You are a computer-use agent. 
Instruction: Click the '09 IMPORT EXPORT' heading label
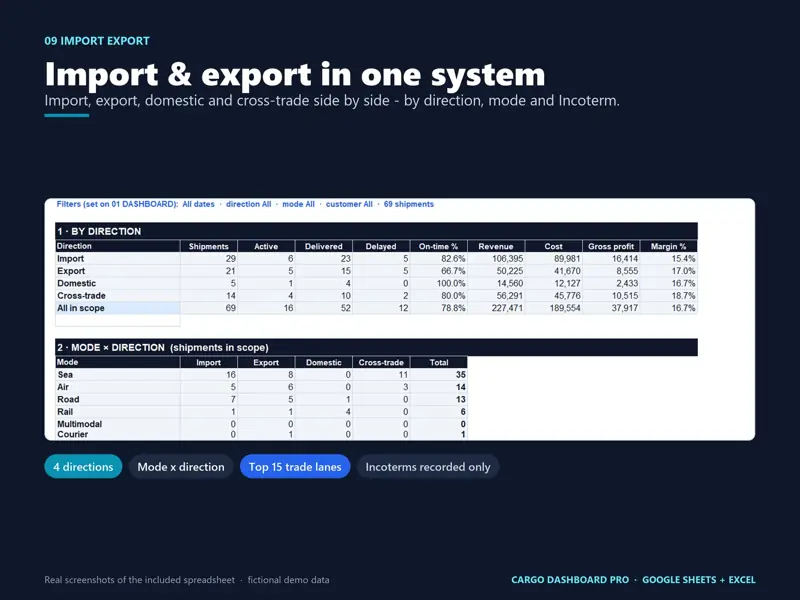pyautogui.click(x=97, y=41)
